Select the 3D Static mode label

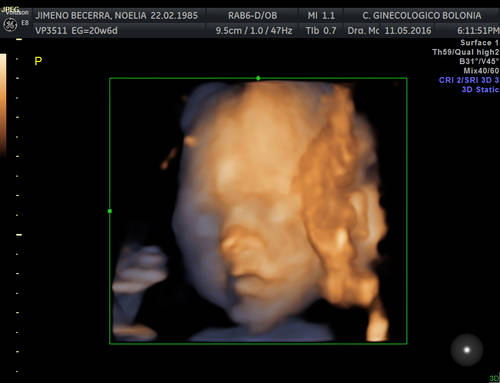click(480, 89)
